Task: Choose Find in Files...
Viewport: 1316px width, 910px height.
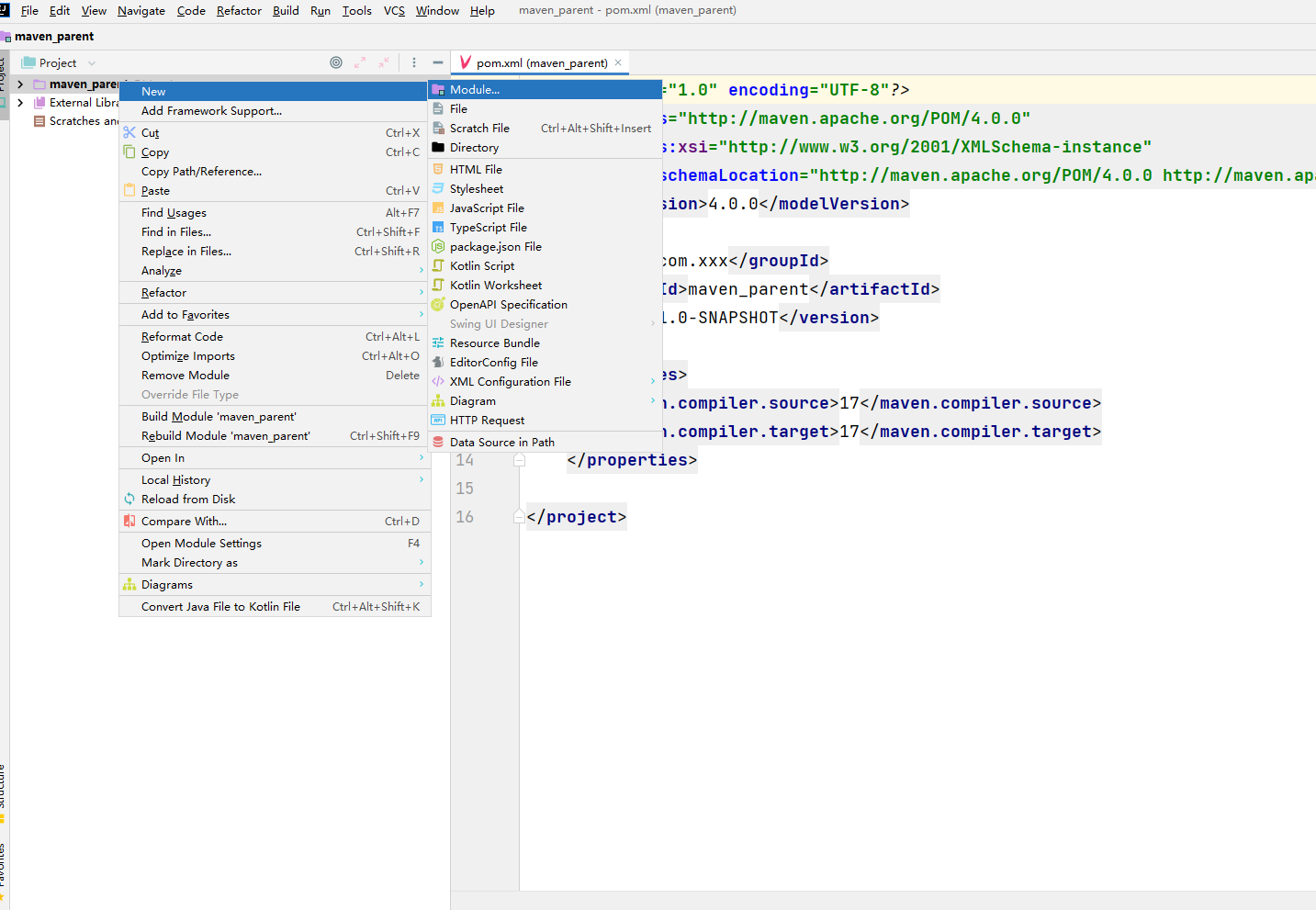Action: [x=273, y=232]
